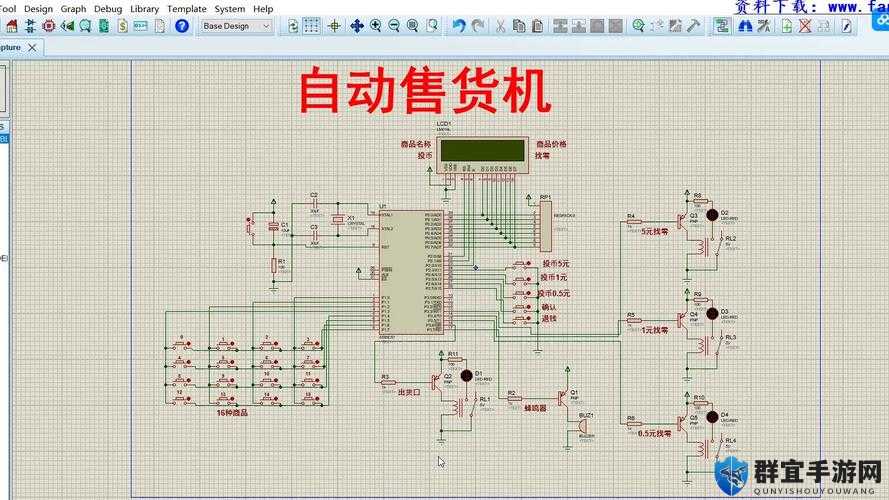Toggle the grid dots display
Viewport: 889px width, 500px height.
coord(311,26)
